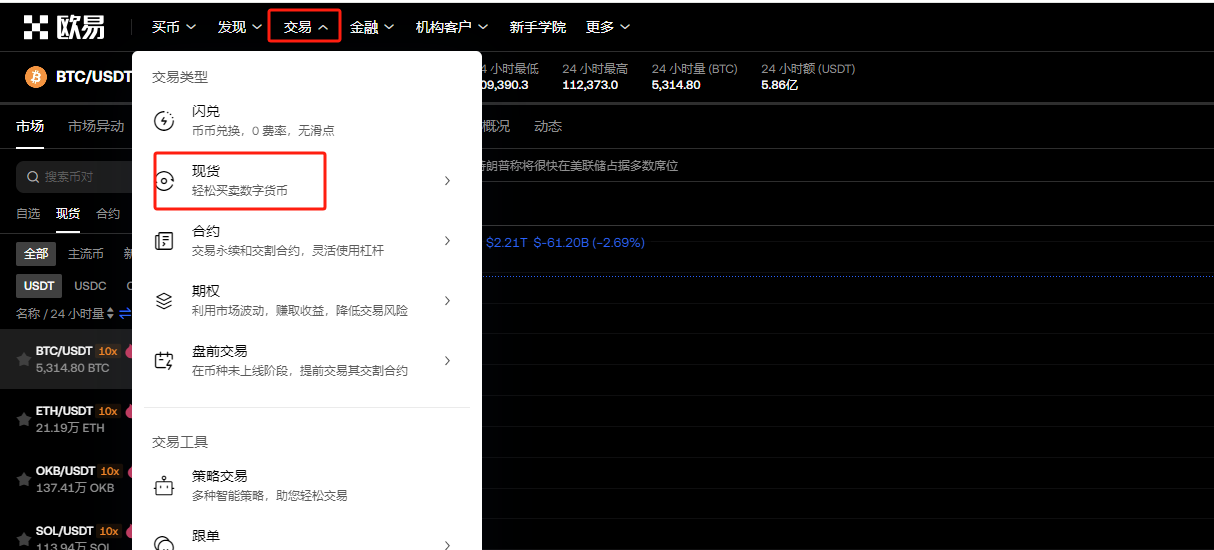Screen dimensions: 1214x550
Task: Expand the 期权 submenu chevron
Action: pyautogui.click(x=447, y=301)
